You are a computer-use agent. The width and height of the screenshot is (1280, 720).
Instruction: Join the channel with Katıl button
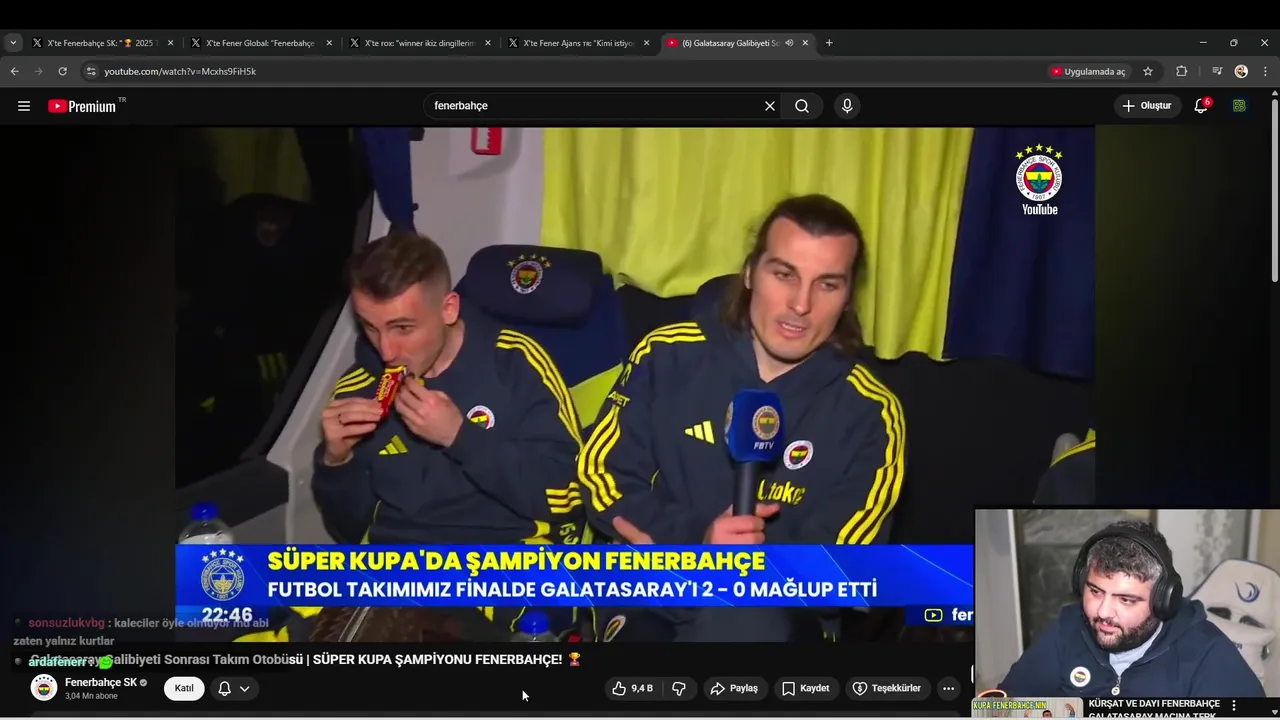184,688
